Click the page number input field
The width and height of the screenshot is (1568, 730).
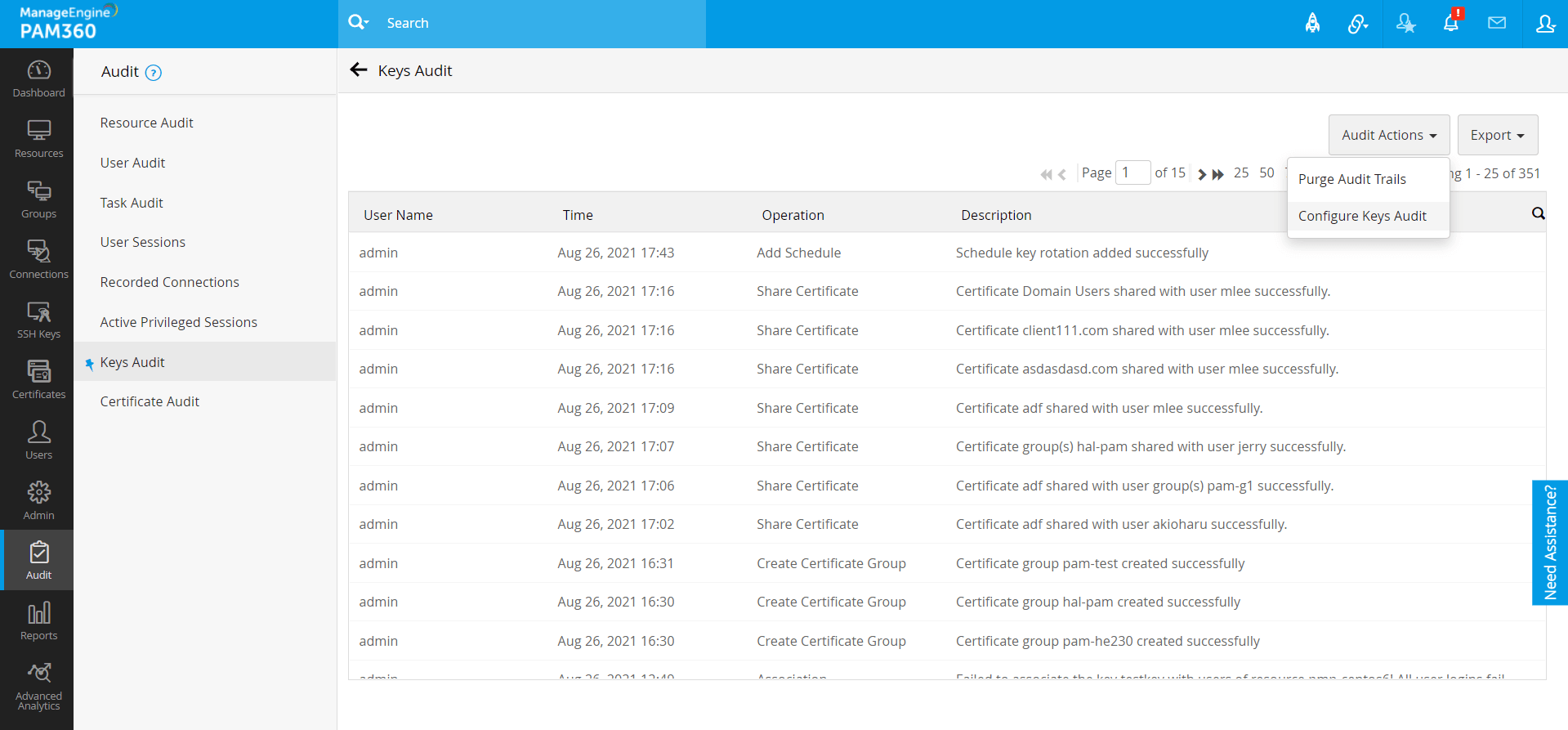[x=1132, y=172]
